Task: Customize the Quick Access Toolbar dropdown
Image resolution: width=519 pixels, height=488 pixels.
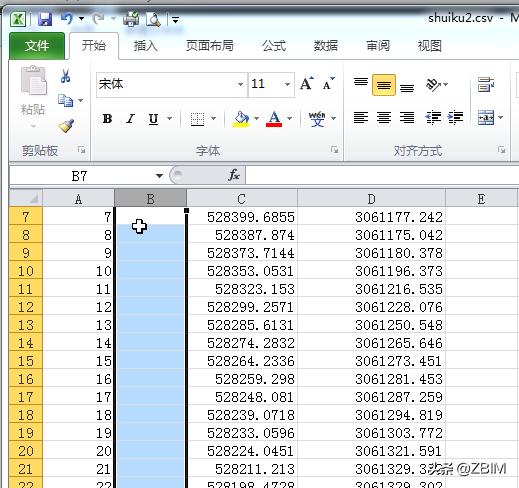Action: pos(175,20)
